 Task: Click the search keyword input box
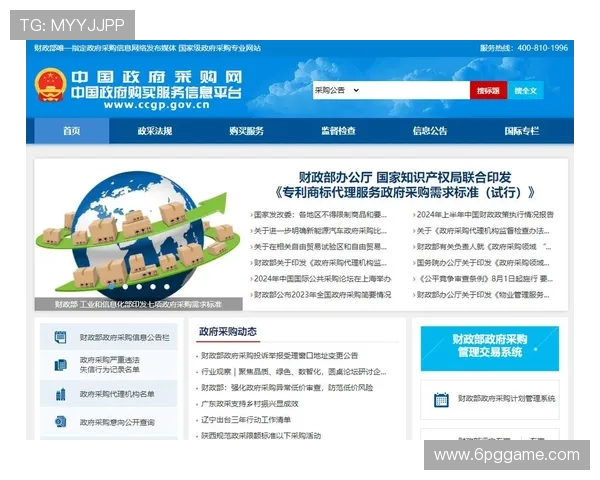pyautogui.click(x=415, y=90)
